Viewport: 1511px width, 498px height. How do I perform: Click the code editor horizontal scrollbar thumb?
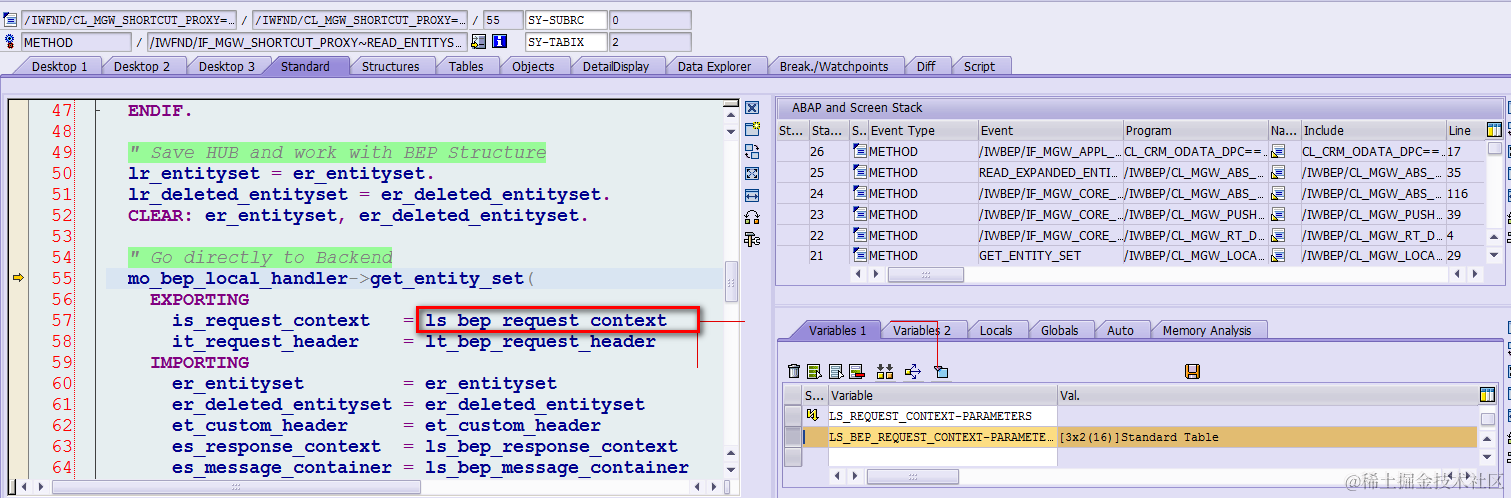click(x=236, y=487)
